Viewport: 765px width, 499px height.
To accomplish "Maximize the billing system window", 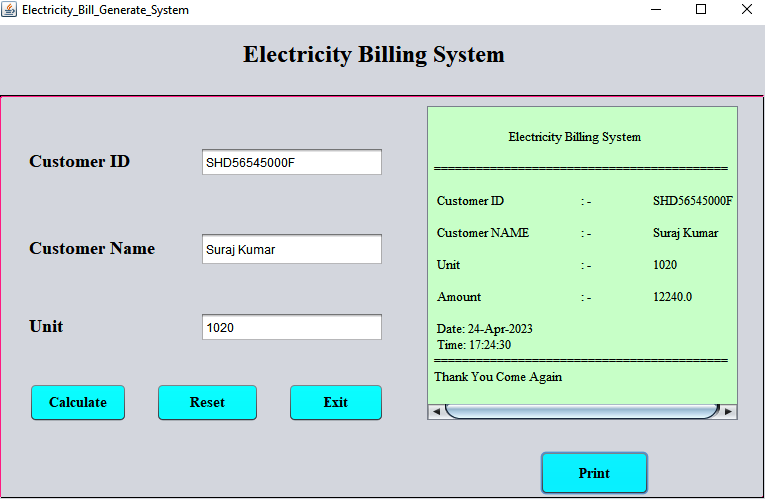I will coord(701,9).
